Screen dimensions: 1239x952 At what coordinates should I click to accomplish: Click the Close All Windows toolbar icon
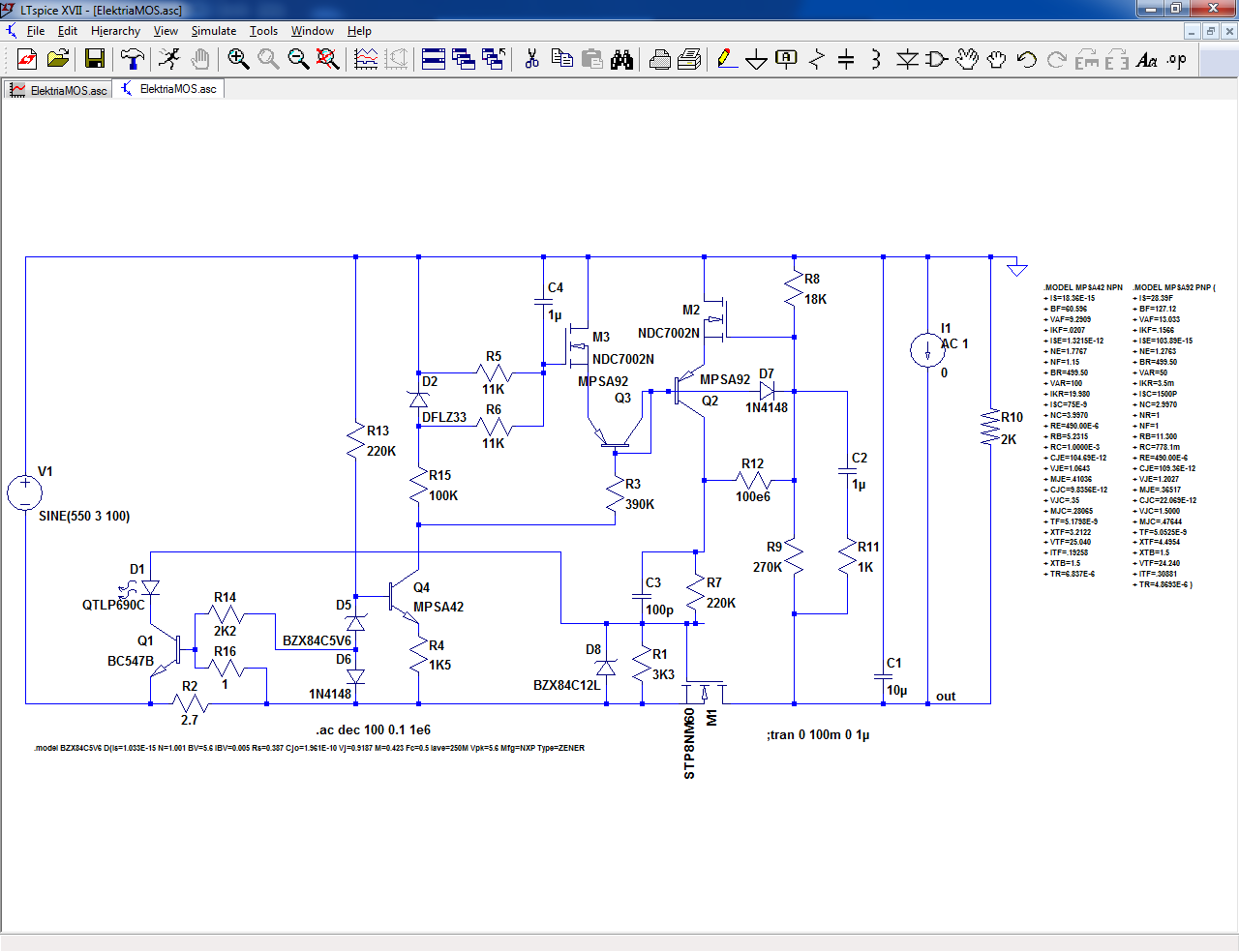tap(494, 59)
